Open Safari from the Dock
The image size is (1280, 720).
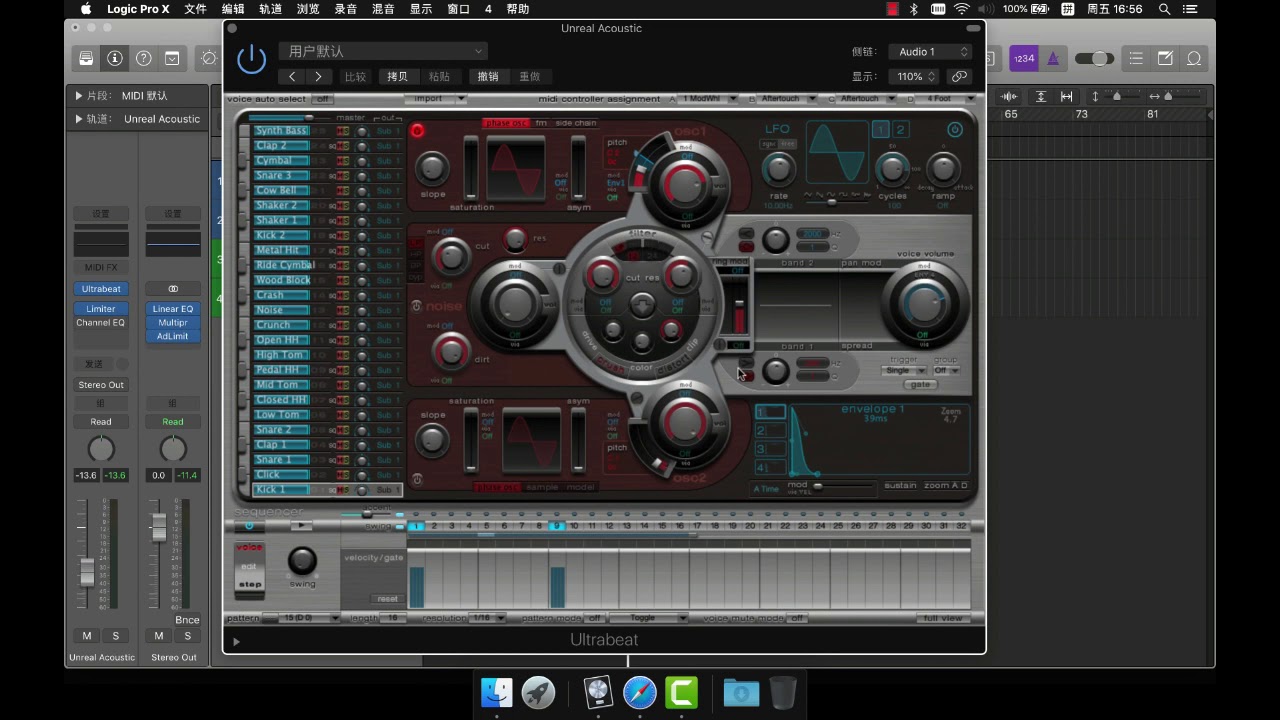point(640,692)
